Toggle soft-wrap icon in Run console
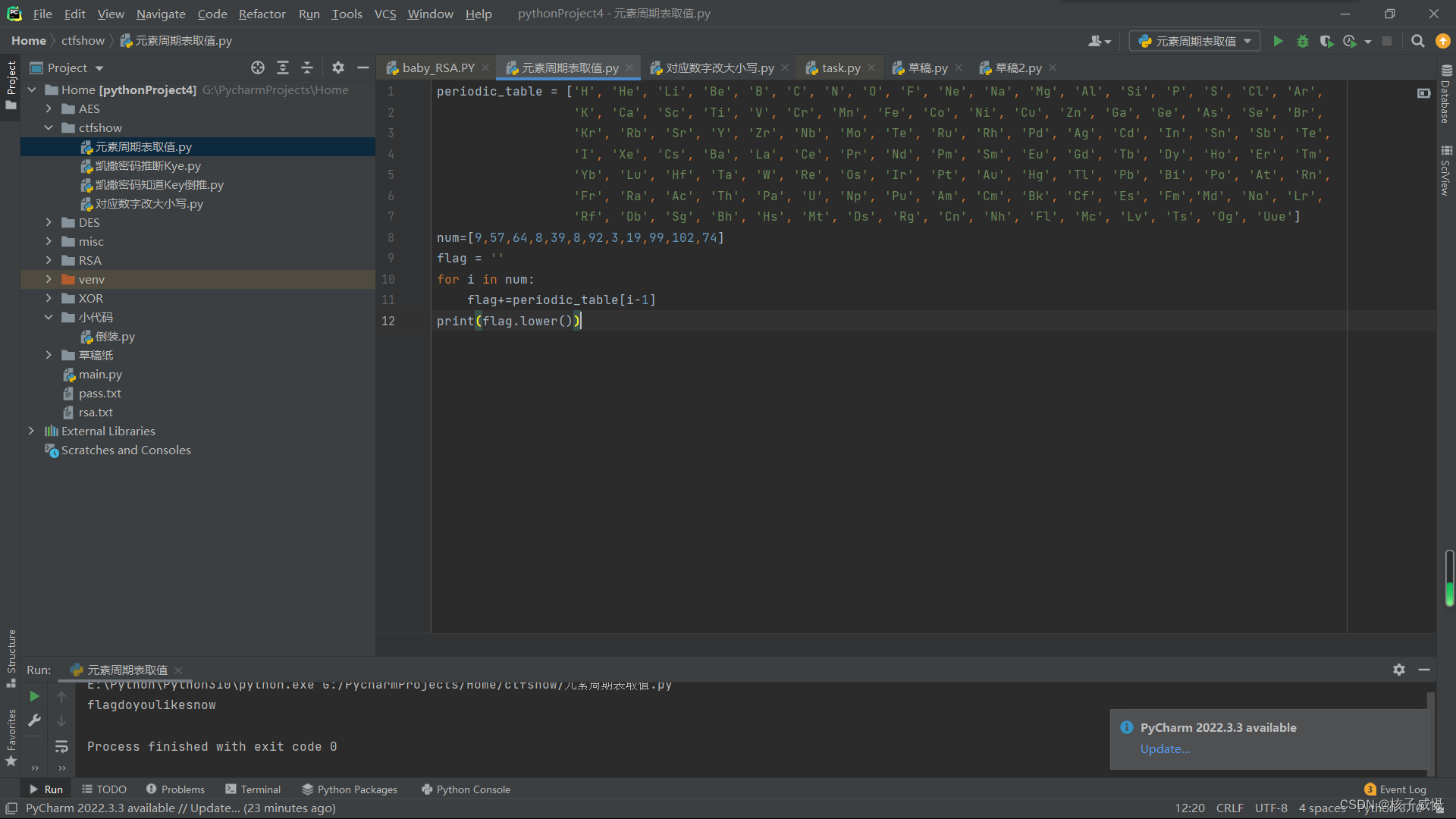 pos(61,747)
